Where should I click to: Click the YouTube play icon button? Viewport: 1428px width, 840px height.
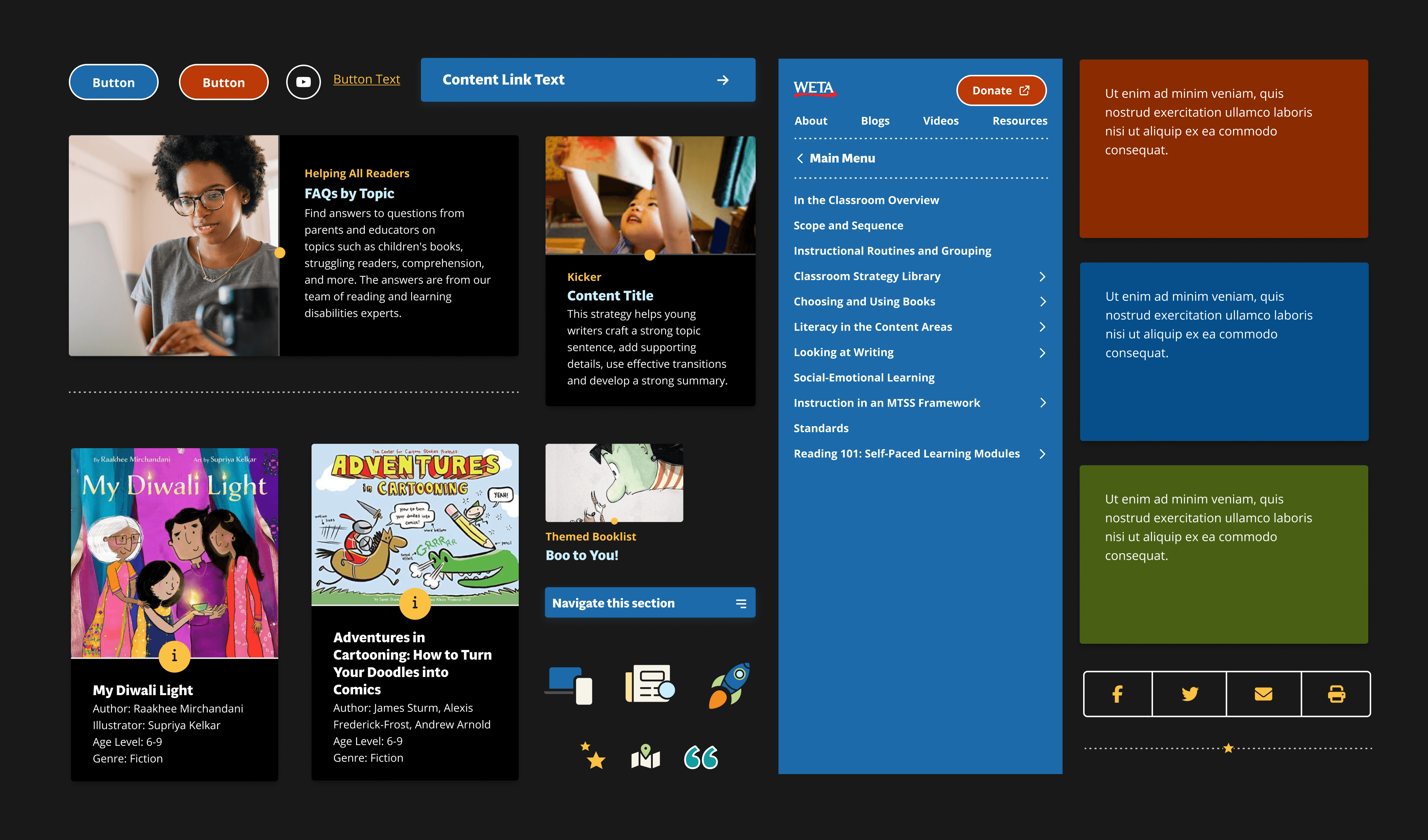click(x=303, y=82)
